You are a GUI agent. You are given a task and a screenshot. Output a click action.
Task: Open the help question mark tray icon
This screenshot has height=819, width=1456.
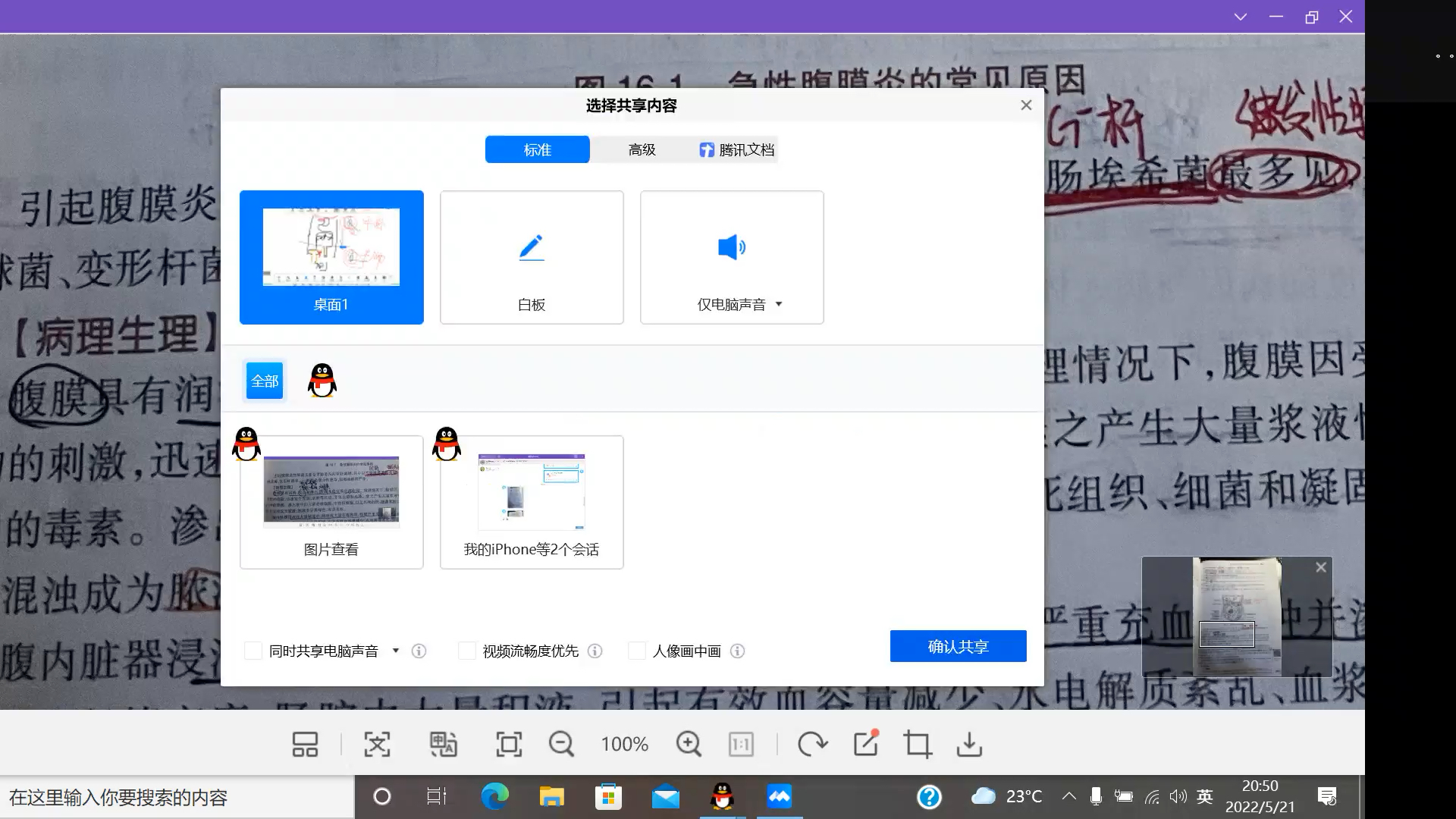[929, 797]
